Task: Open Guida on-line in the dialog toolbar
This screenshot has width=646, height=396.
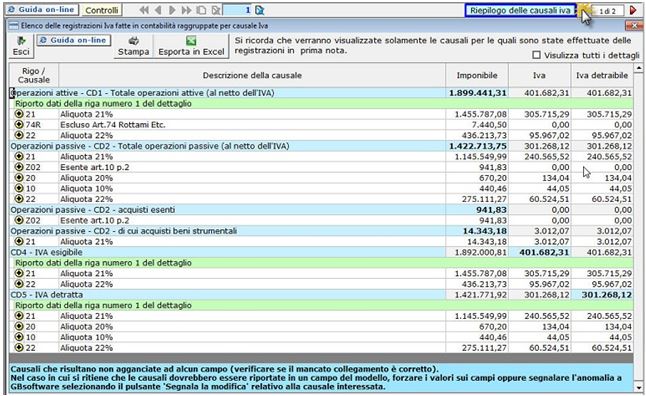Action: 74,40
